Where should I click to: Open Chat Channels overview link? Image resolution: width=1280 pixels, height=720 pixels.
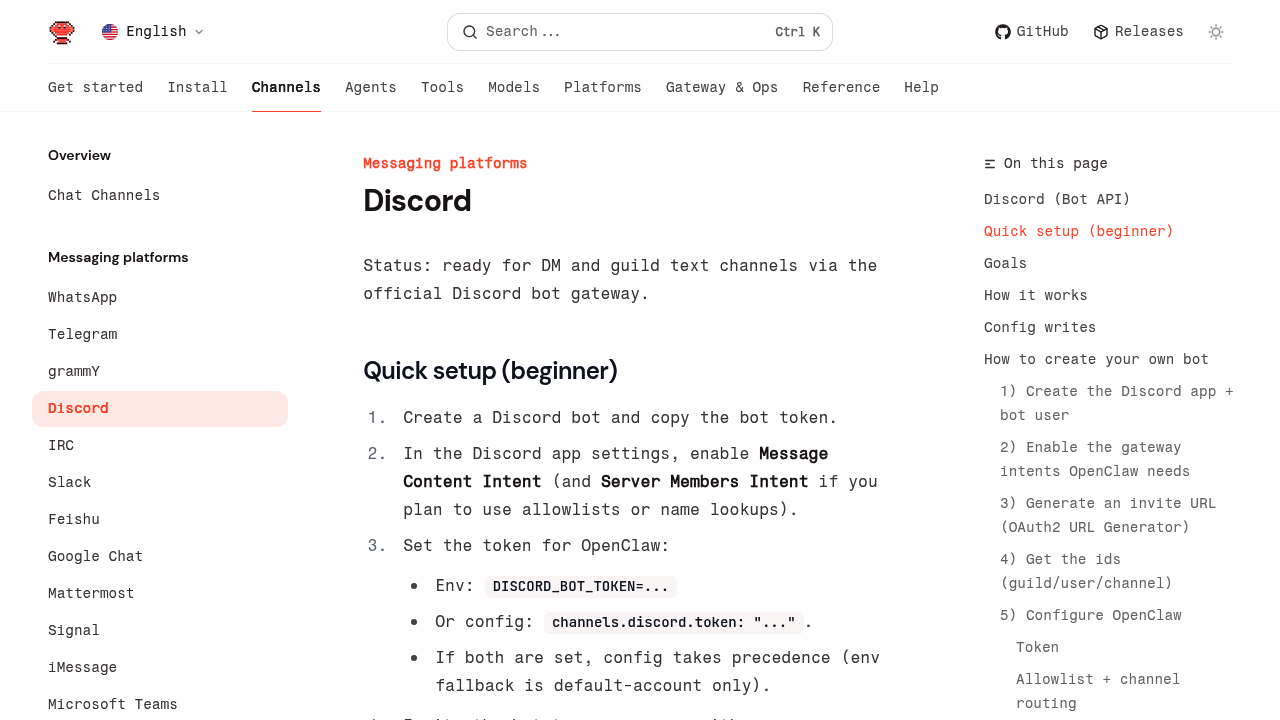[104, 195]
